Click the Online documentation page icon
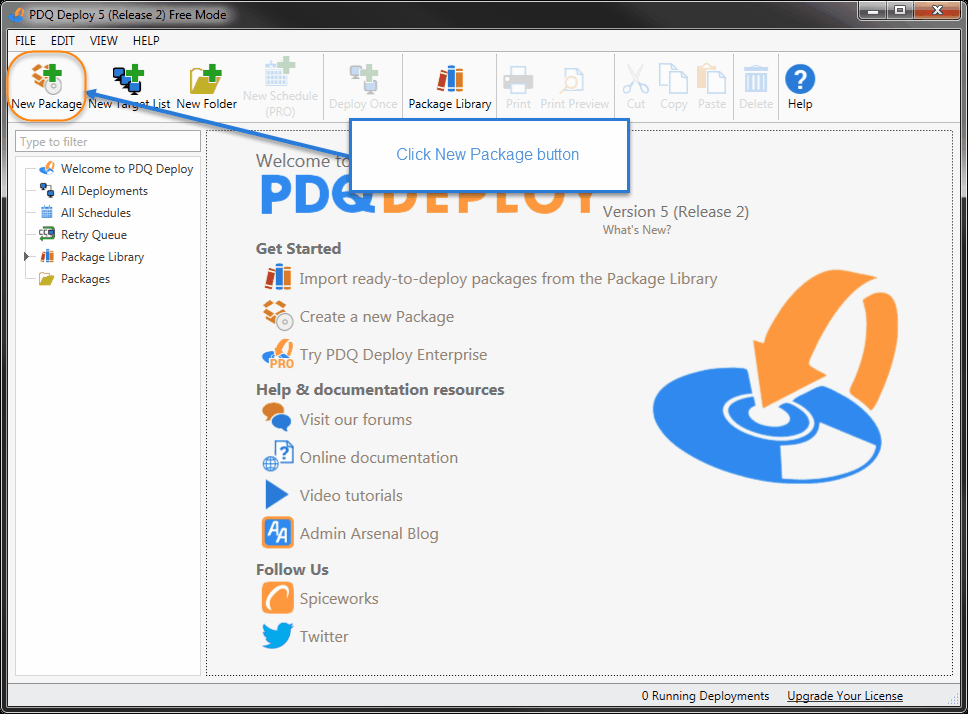 click(278, 456)
